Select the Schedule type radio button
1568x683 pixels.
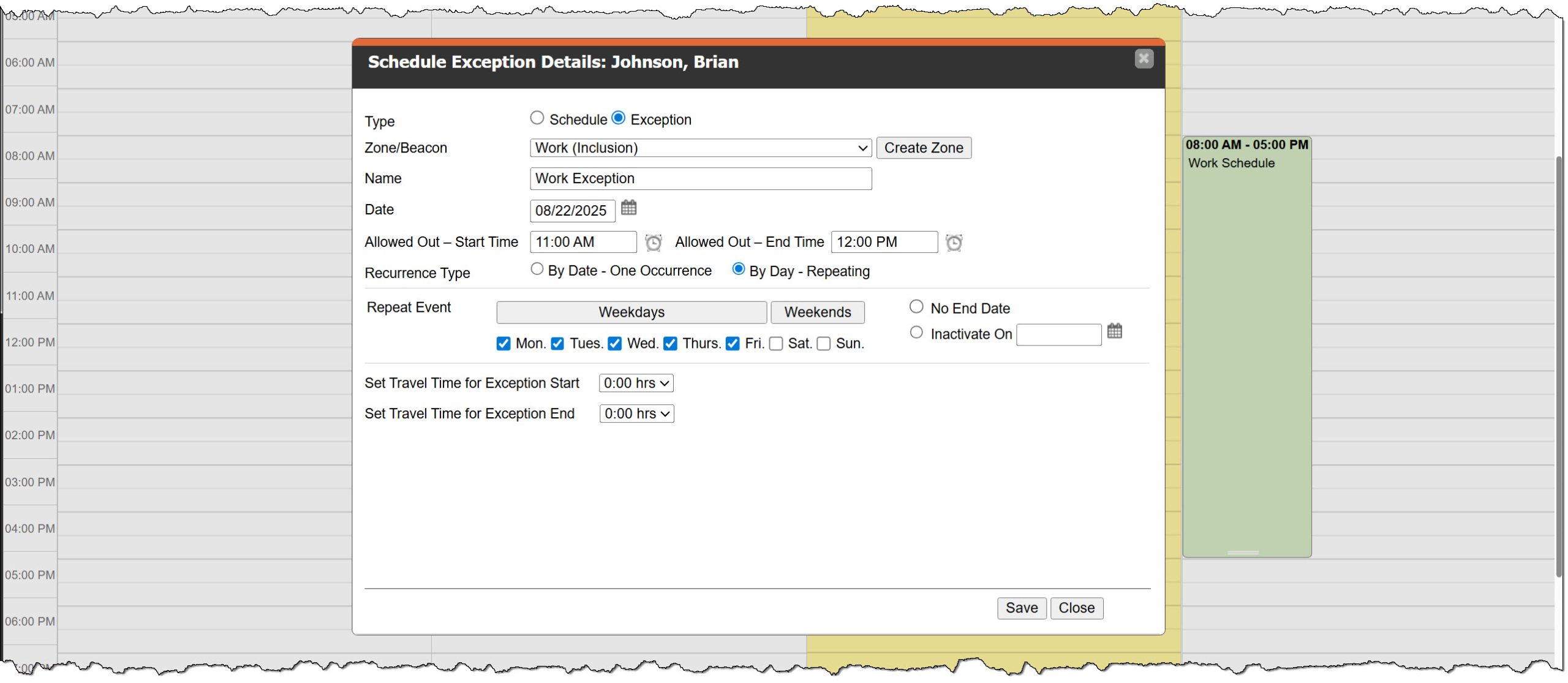[537, 118]
